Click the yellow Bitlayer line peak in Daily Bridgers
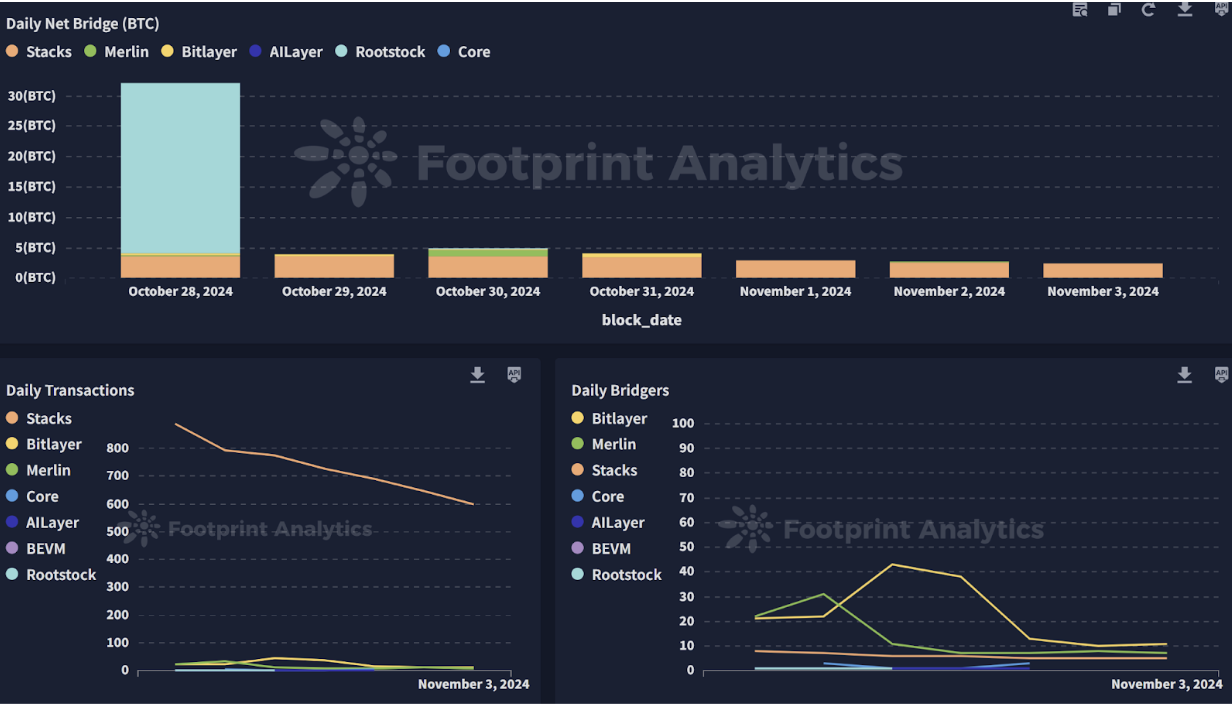Screen dimensions: 1232x704 click(x=890, y=564)
